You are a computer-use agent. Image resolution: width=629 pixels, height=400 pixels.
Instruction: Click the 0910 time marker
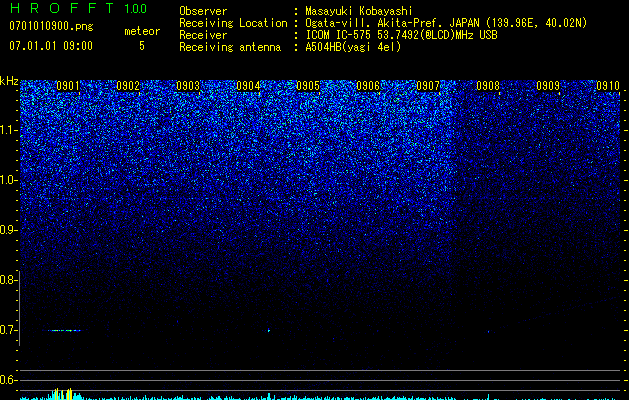(x=608, y=86)
